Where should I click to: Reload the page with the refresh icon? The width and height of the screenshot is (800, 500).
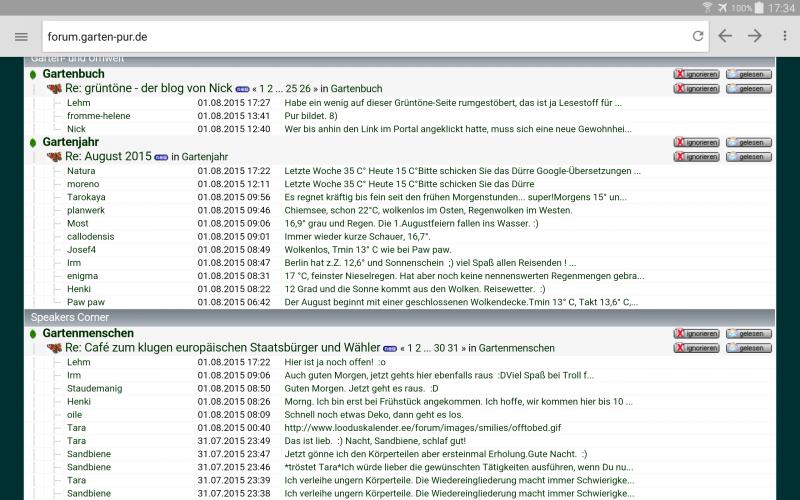click(x=697, y=36)
